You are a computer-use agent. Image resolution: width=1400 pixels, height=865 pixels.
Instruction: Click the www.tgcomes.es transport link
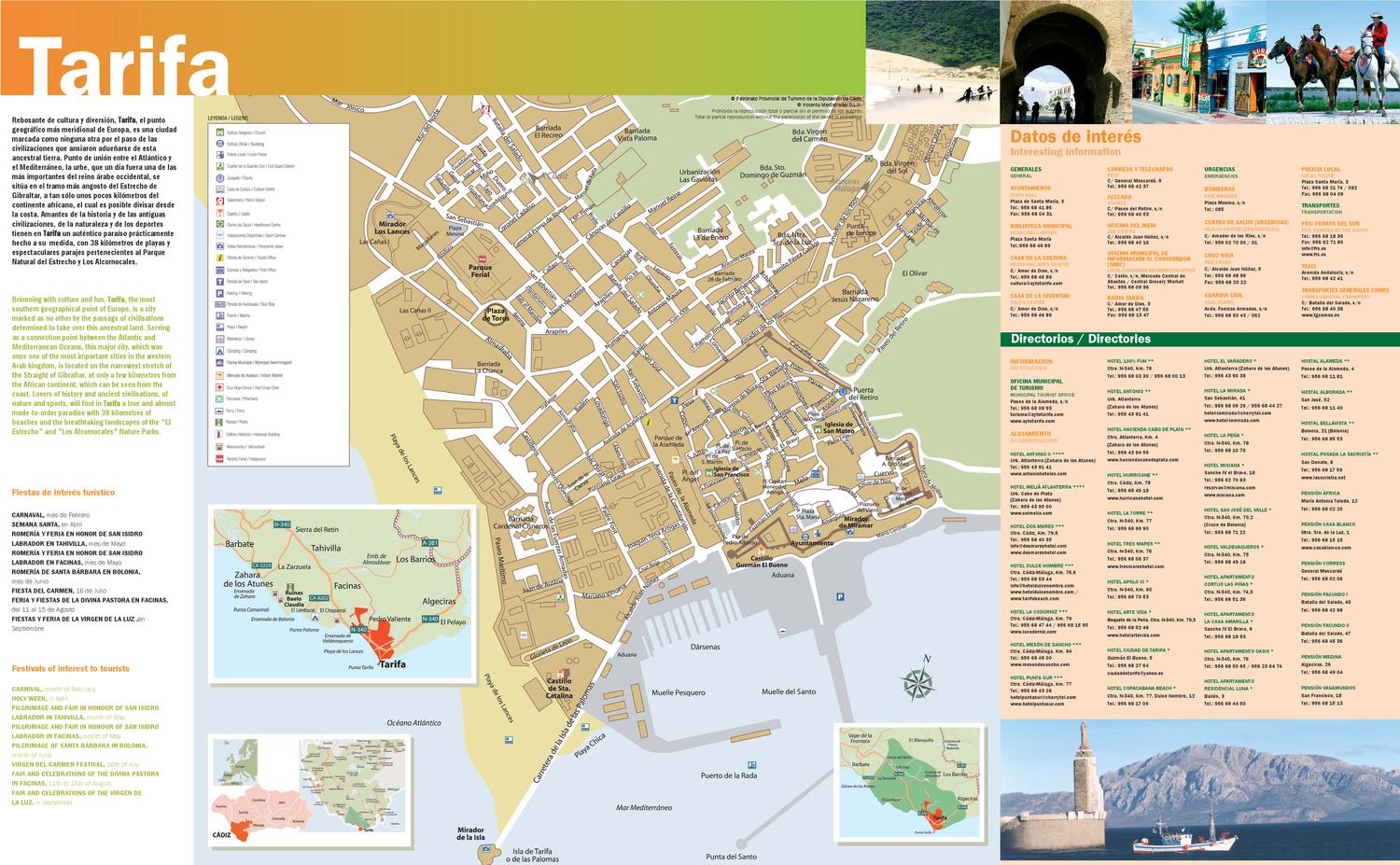pyautogui.click(x=1321, y=315)
